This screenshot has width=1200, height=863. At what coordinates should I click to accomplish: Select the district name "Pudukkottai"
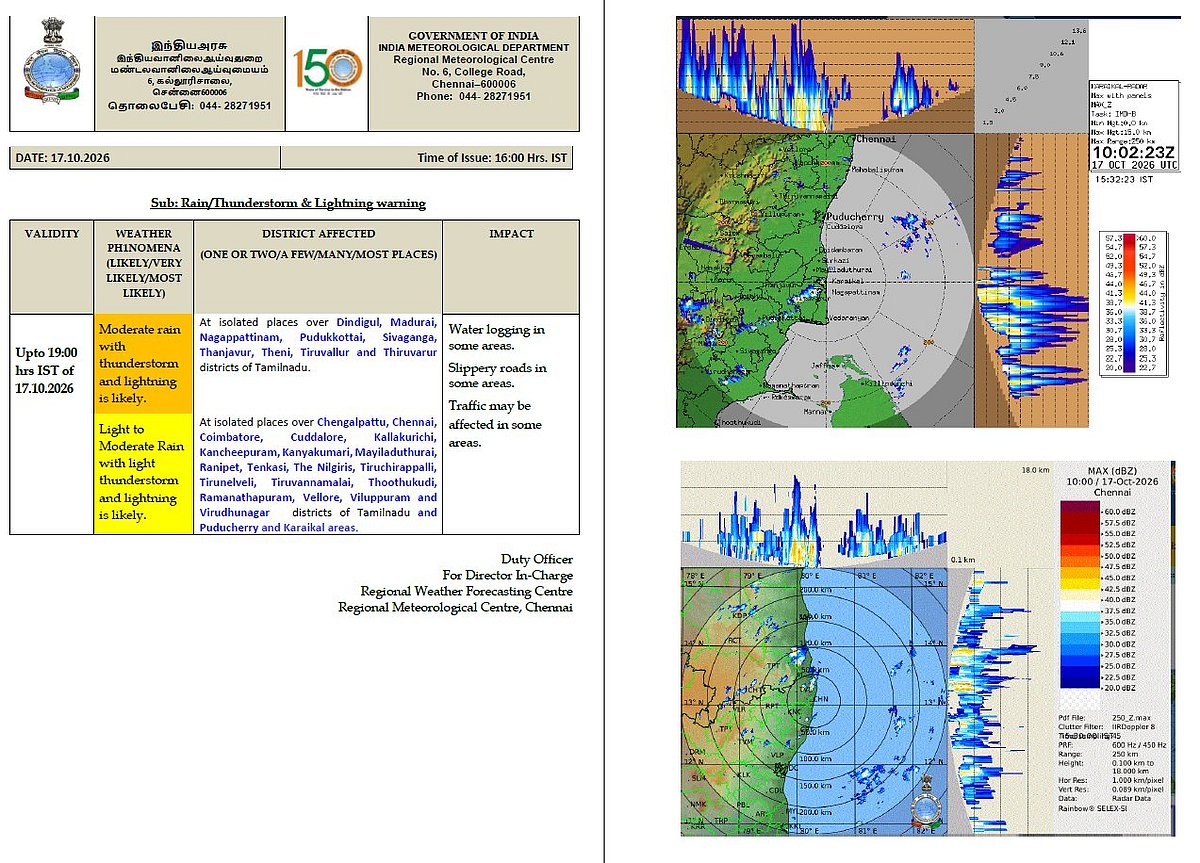[x=332, y=337]
